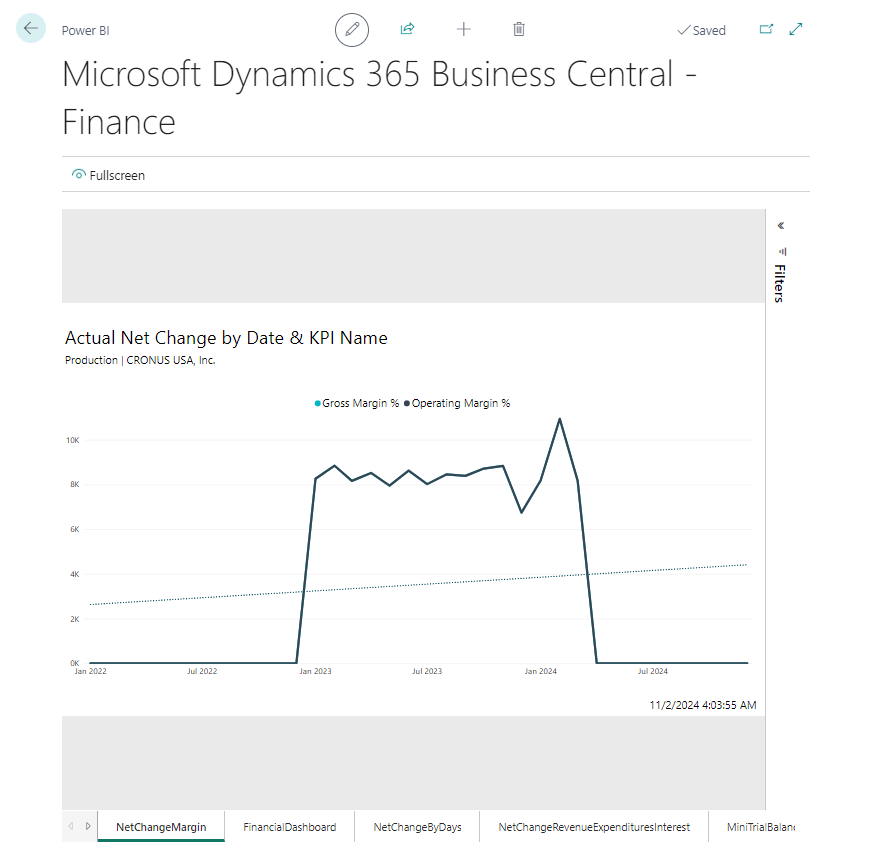Screen dimensions: 869x868
Task: Click the share icon
Action: [407, 30]
